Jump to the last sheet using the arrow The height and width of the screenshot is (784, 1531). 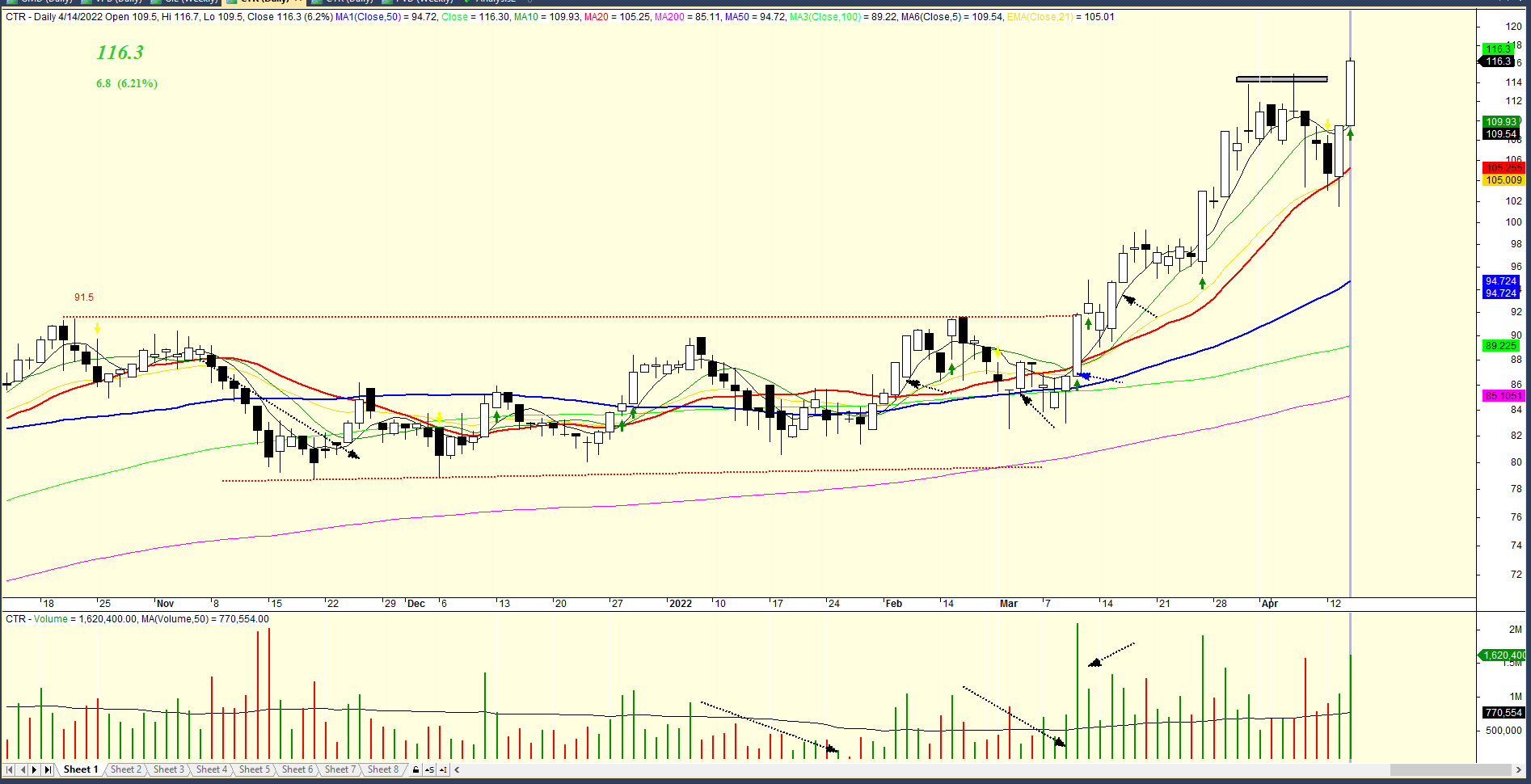(x=48, y=770)
